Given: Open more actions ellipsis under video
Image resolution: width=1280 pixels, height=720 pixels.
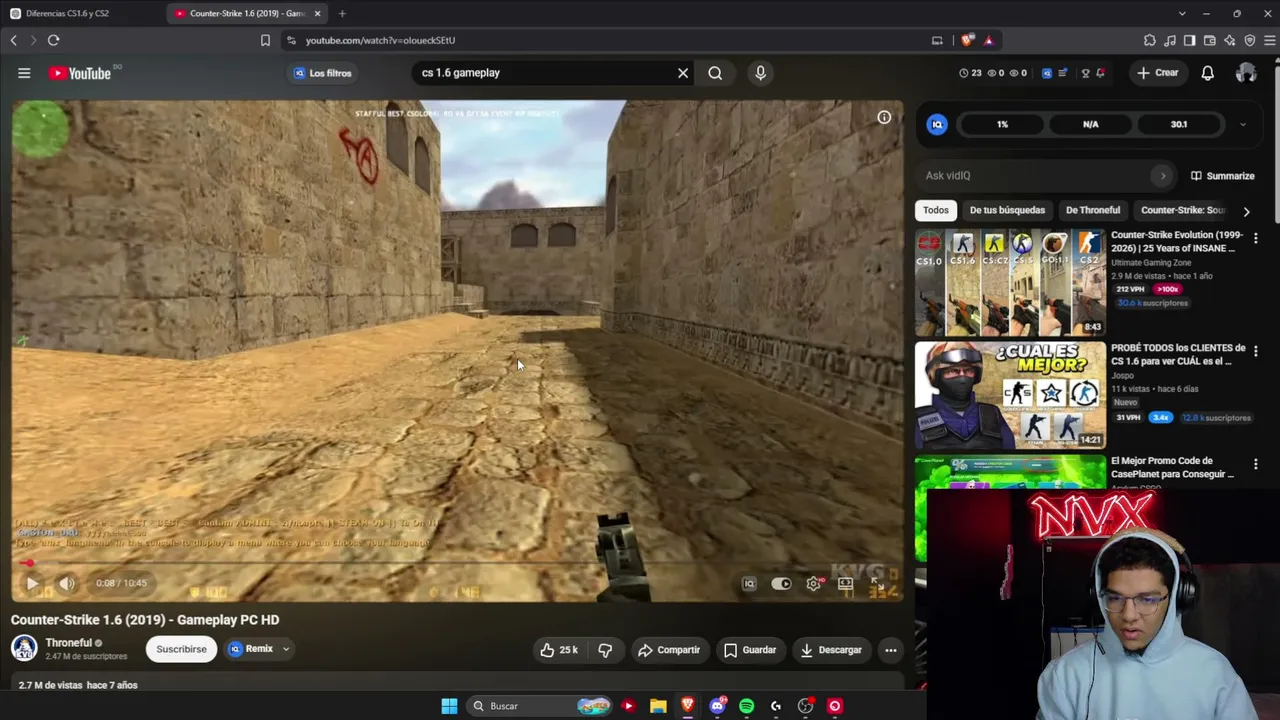Looking at the screenshot, I should [890, 650].
